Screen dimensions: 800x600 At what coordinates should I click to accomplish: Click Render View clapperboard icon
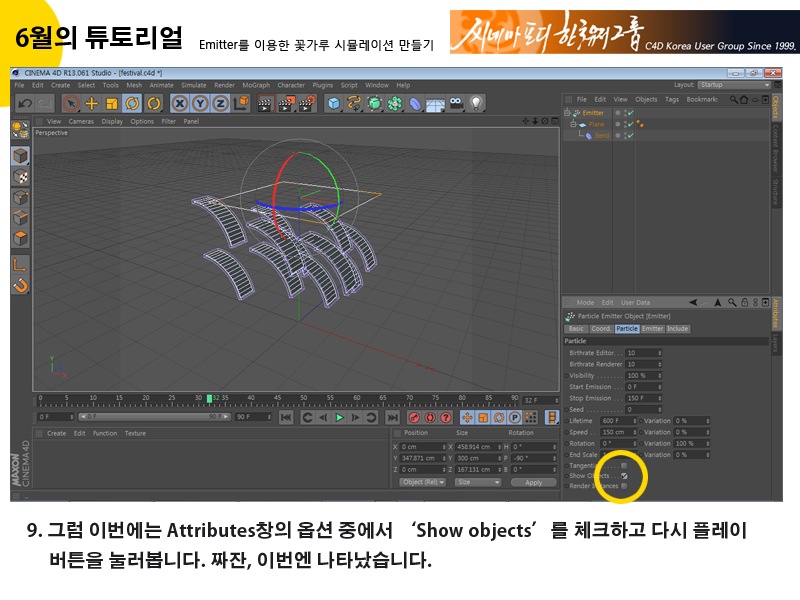(x=265, y=104)
